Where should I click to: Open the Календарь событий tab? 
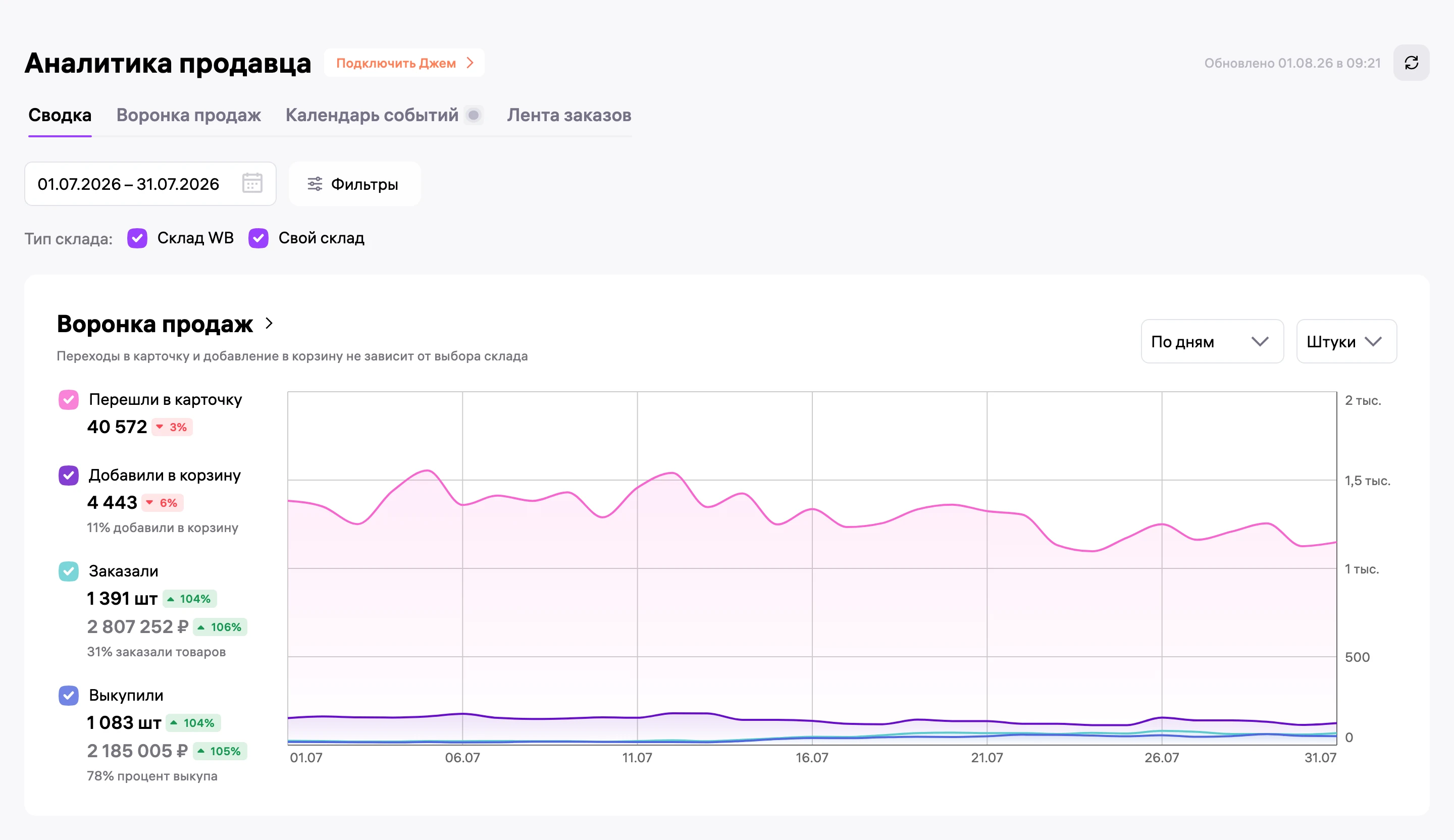[372, 116]
